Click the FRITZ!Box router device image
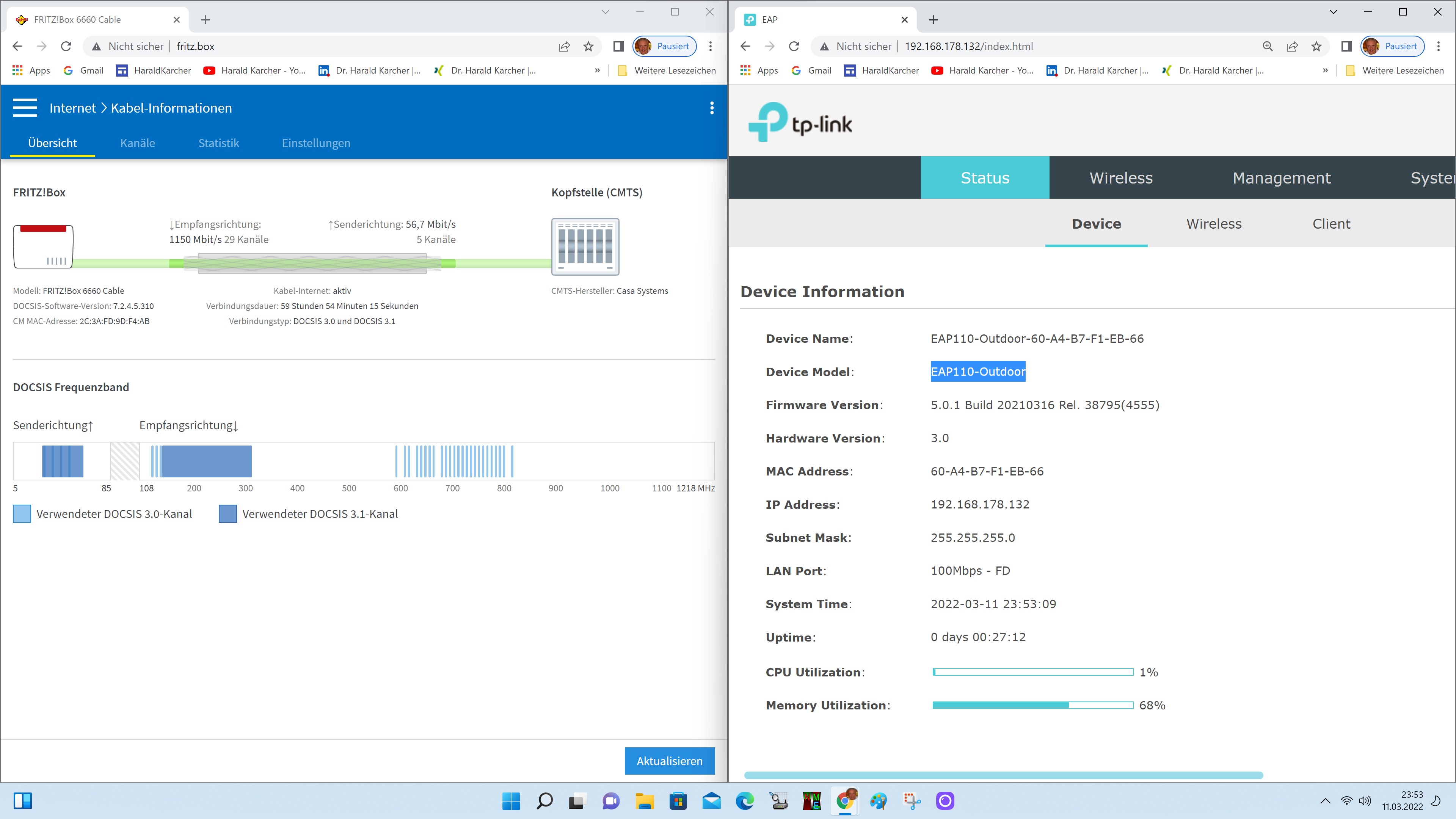The image size is (1456, 819). pos(43,247)
